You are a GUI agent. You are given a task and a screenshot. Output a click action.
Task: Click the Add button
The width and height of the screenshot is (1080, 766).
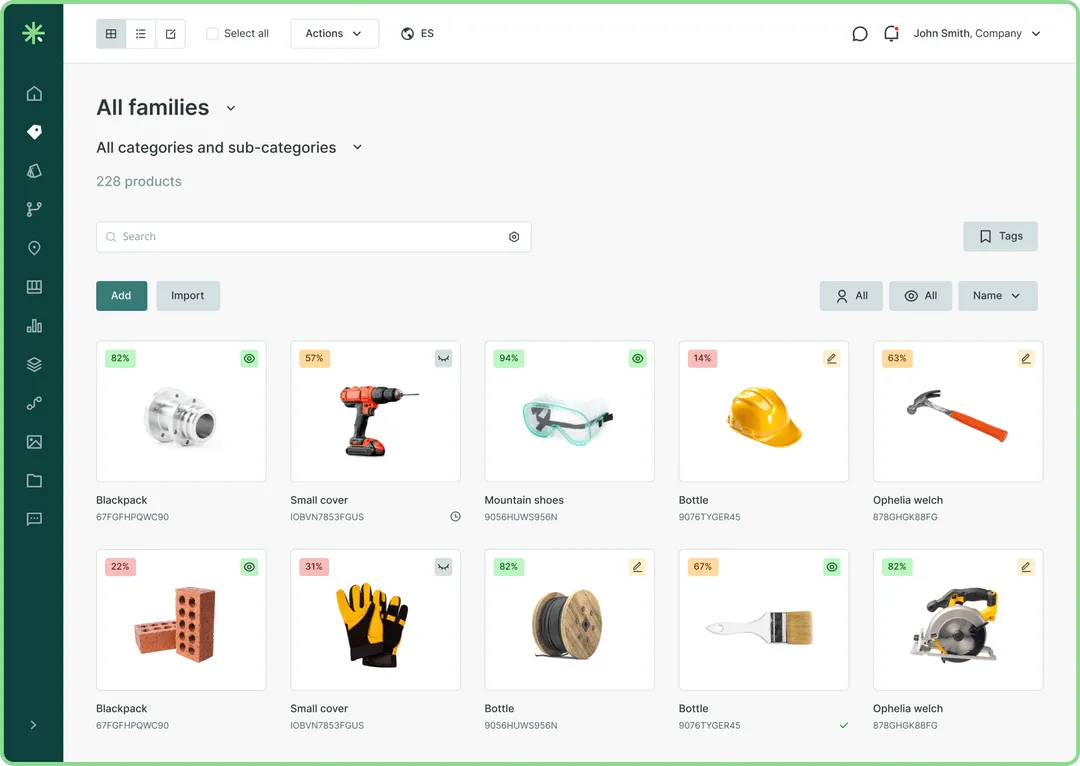[x=121, y=296]
